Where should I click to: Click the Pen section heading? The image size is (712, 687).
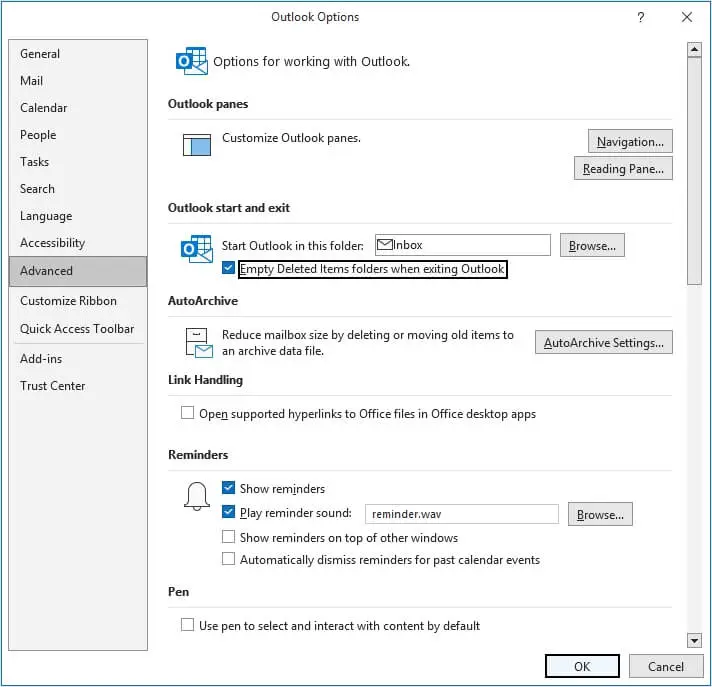pos(178,592)
